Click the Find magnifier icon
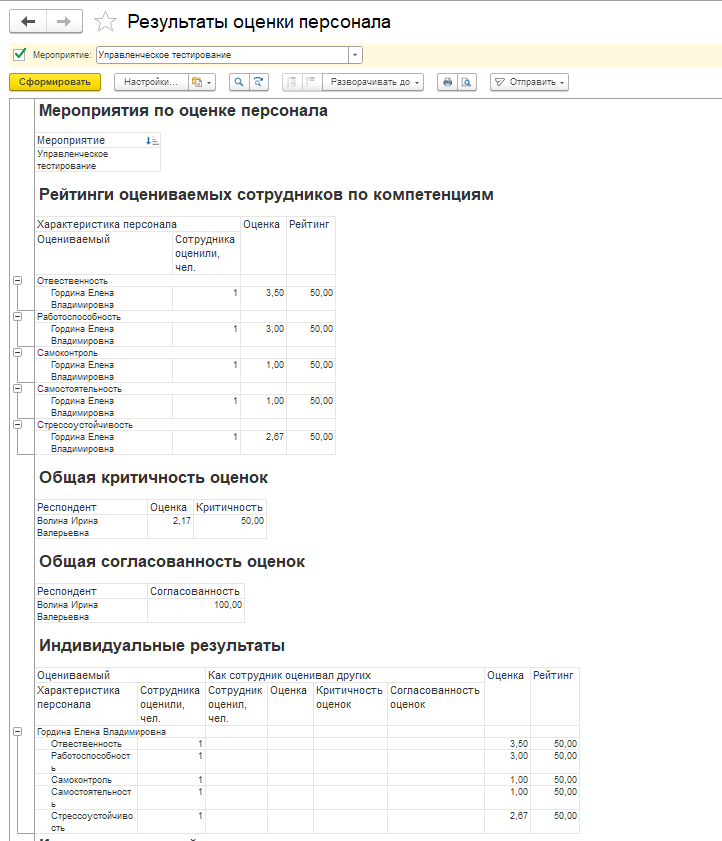 point(239,82)
